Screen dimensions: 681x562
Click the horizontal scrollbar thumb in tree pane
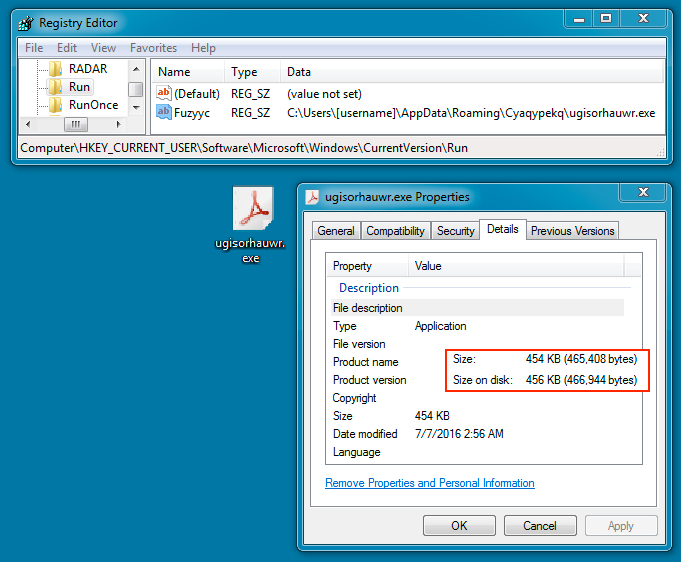(76, 125)
